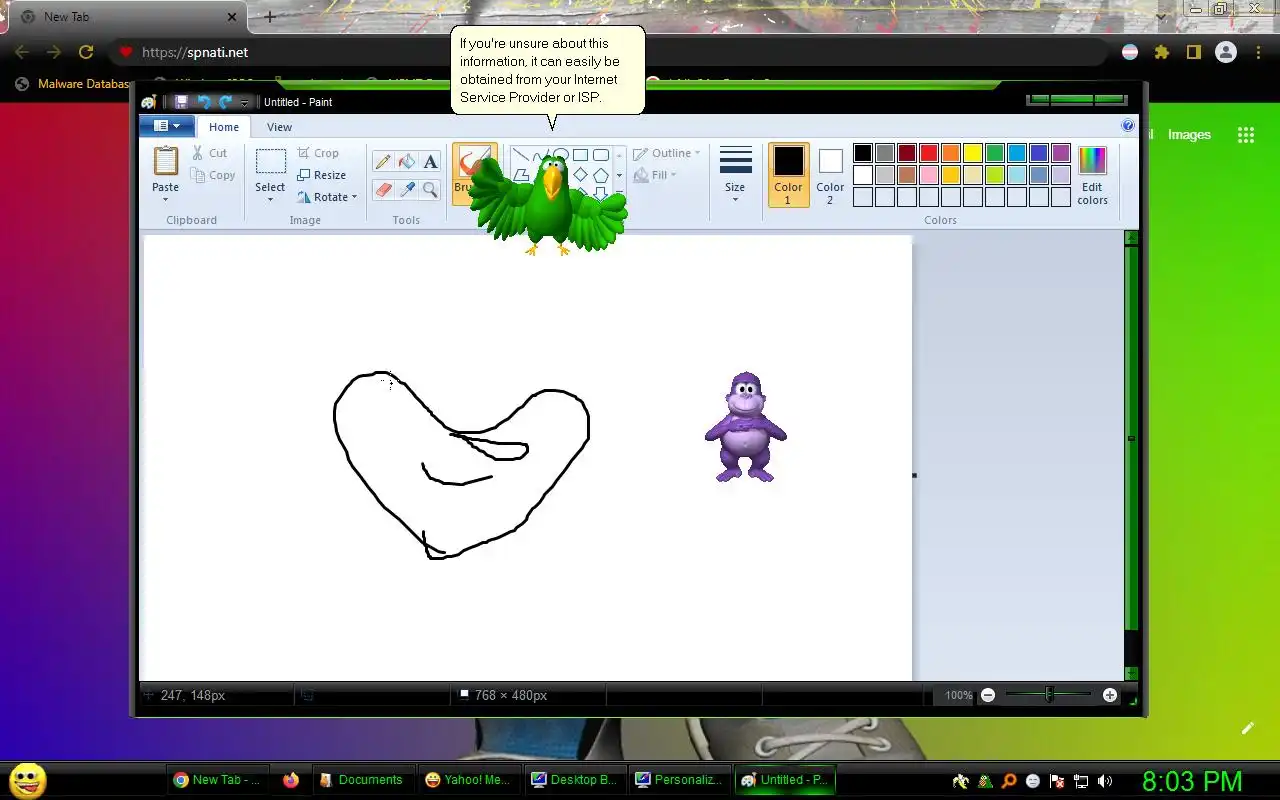This screenshot has height=800, width=1280.
Task: Activate the Color picker eyedropper tool
Action: pos(406,189)
